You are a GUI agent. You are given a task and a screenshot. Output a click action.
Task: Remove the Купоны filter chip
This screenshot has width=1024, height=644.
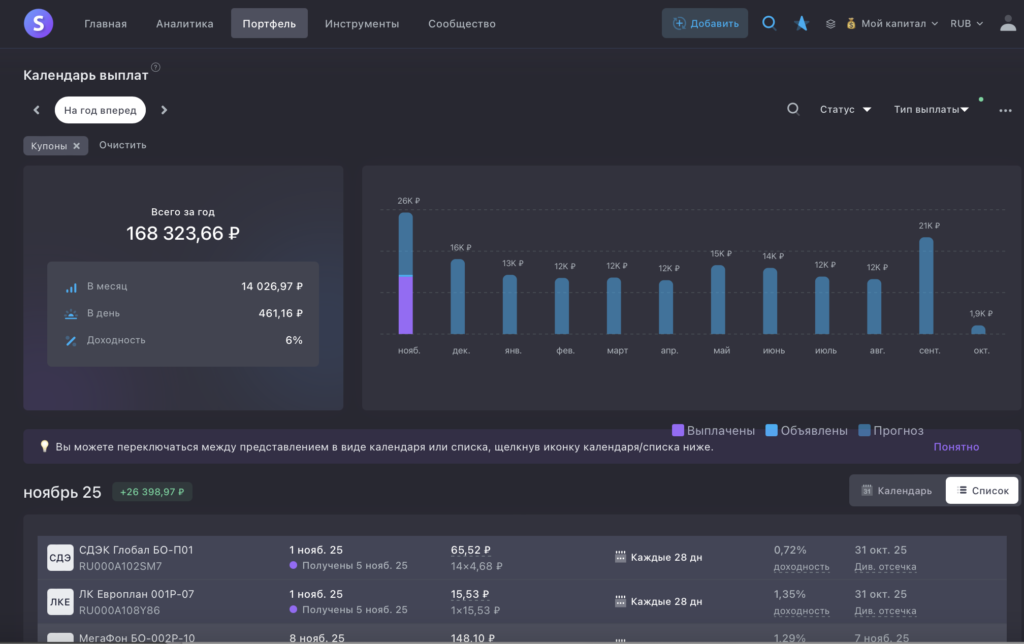[x=76, y=146]
